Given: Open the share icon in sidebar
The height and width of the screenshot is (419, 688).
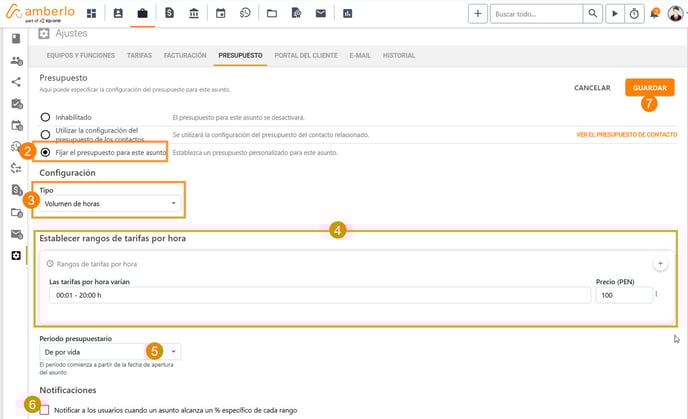Looking at the screenshot, I should [x=16, y=82].
